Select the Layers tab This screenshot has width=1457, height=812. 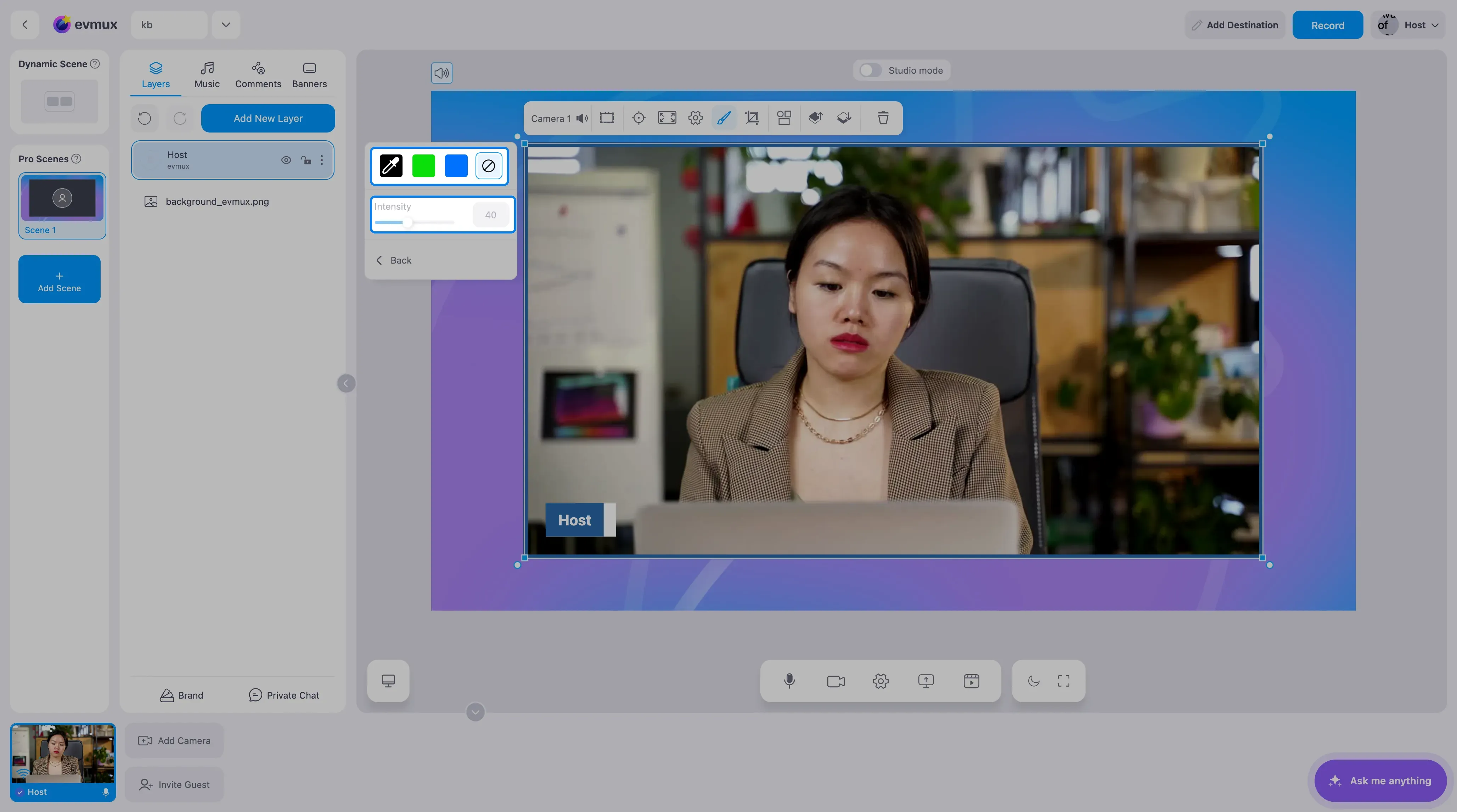pyautogui.click(x=156, y=75)
